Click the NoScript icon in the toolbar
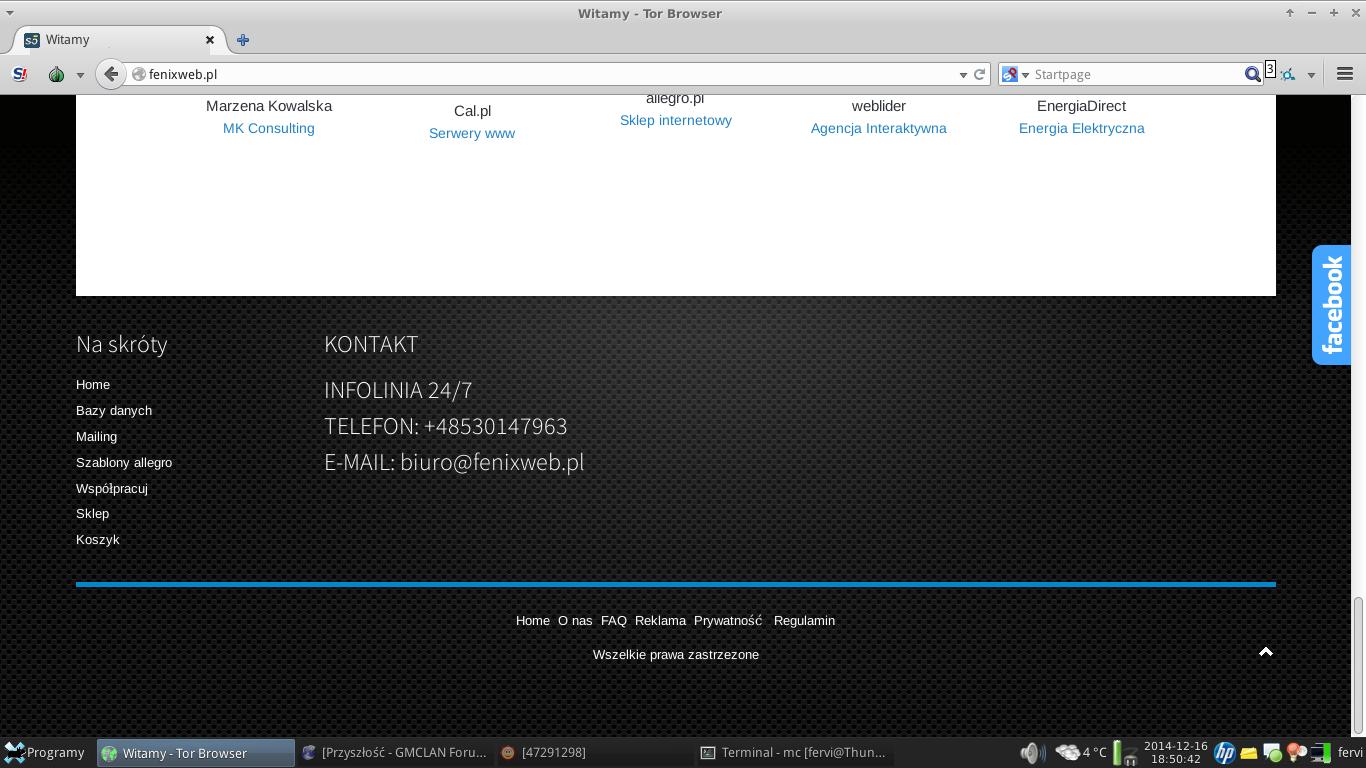Screen dimensions: 1366x768 (x=19, y=74)
